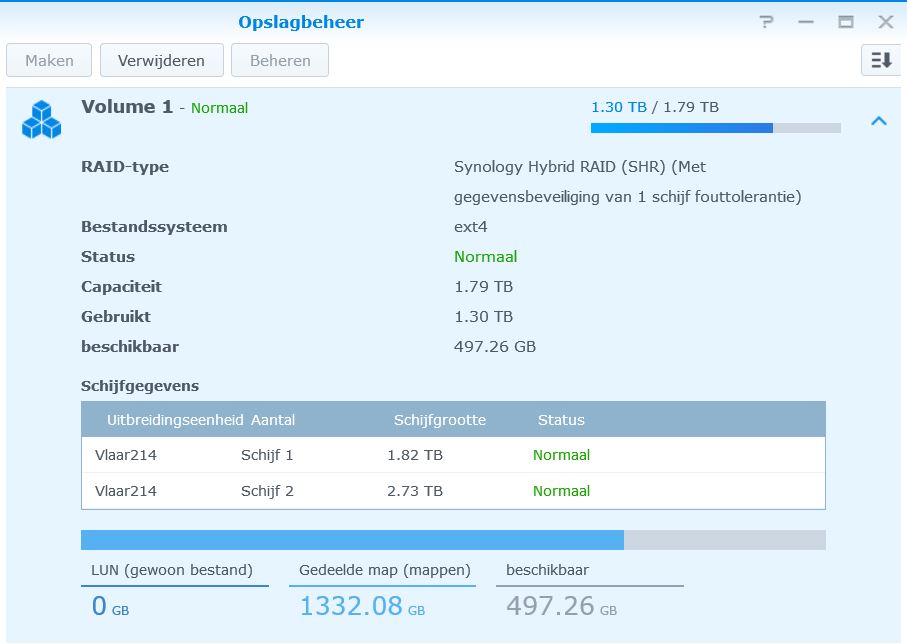The image size is (907, 644).
Task: Click the Gedeelde map 1332.08 GB value
Action: 362,606
